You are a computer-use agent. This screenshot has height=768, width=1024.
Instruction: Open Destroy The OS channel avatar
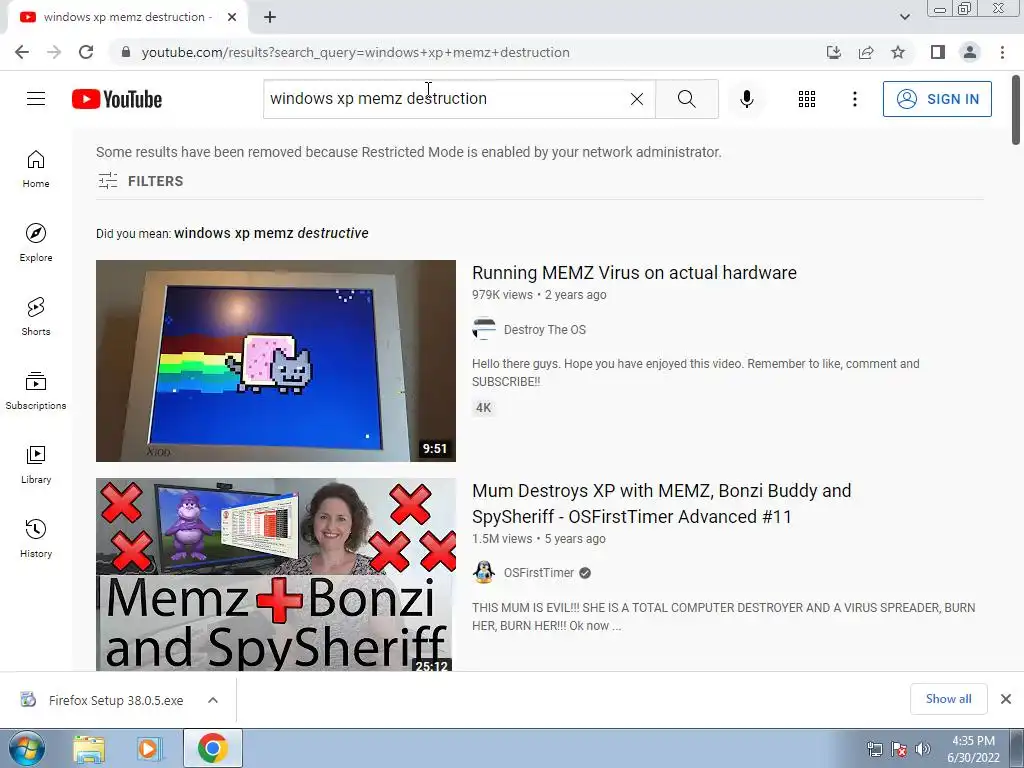click(484, 329)
